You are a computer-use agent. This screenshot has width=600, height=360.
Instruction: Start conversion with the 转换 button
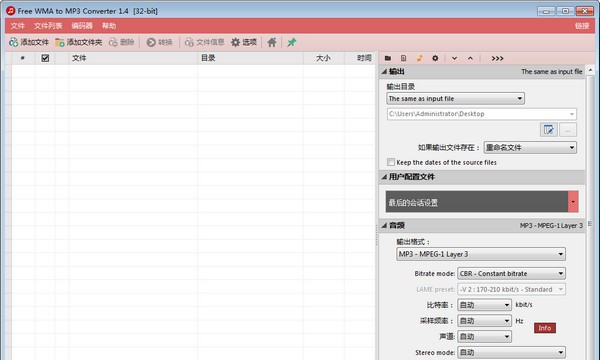(160, 42)
